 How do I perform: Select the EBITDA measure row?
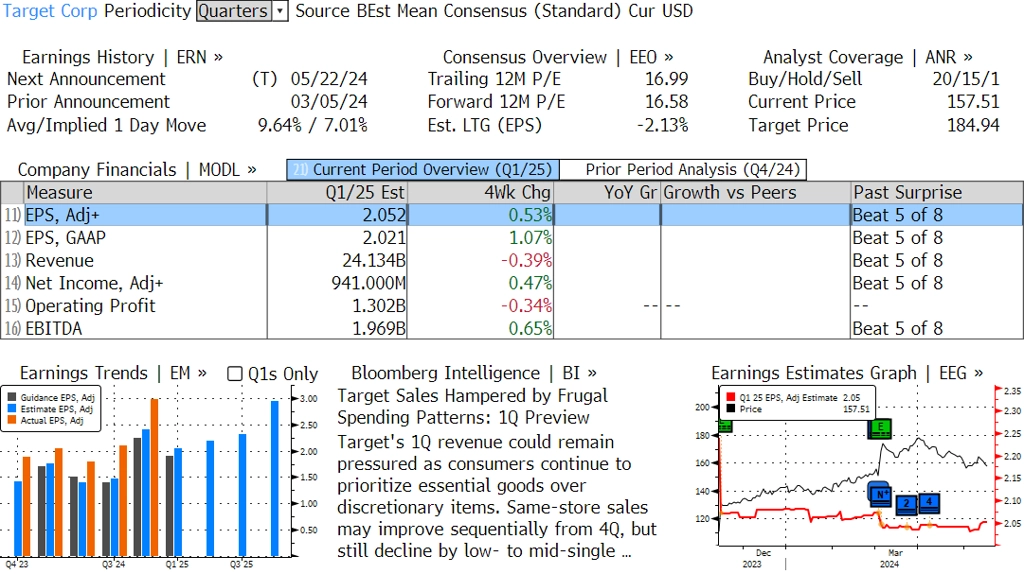[x=512, y=328]
